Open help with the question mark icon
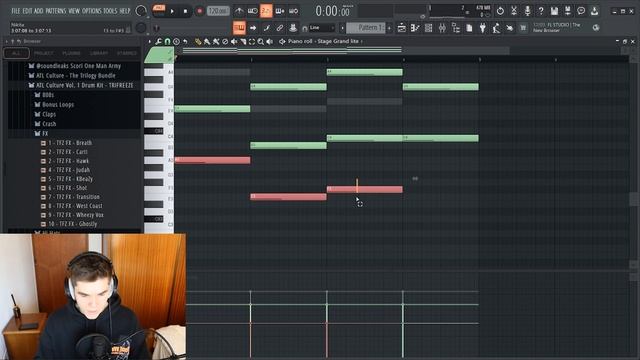Image resolution: width=640 pixels, height=360 pixels. [541, 11]
